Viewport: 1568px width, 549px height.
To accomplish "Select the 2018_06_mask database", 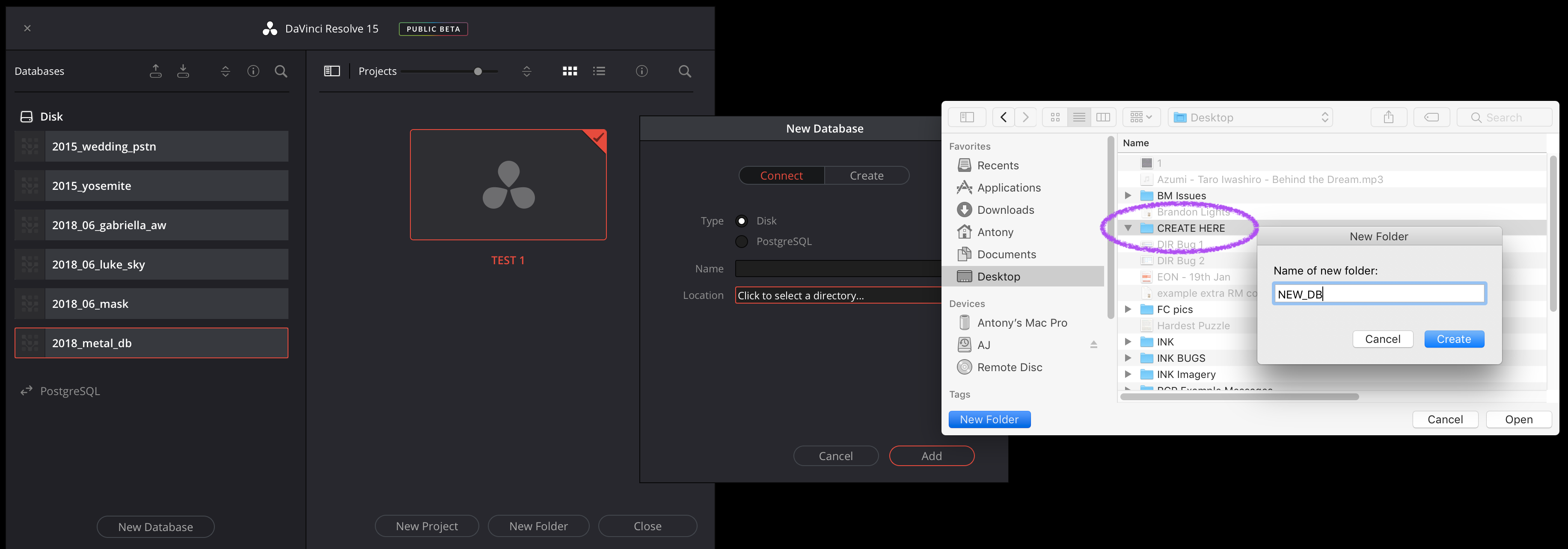I will coord(151,304).
